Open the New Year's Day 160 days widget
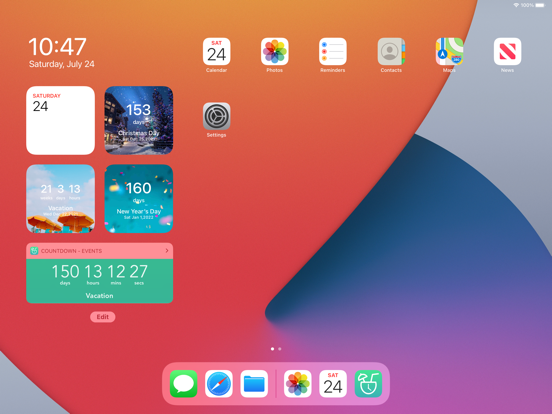Image resolution: width=552 pixels, height=414 pixels. click(x=139, y=199)
